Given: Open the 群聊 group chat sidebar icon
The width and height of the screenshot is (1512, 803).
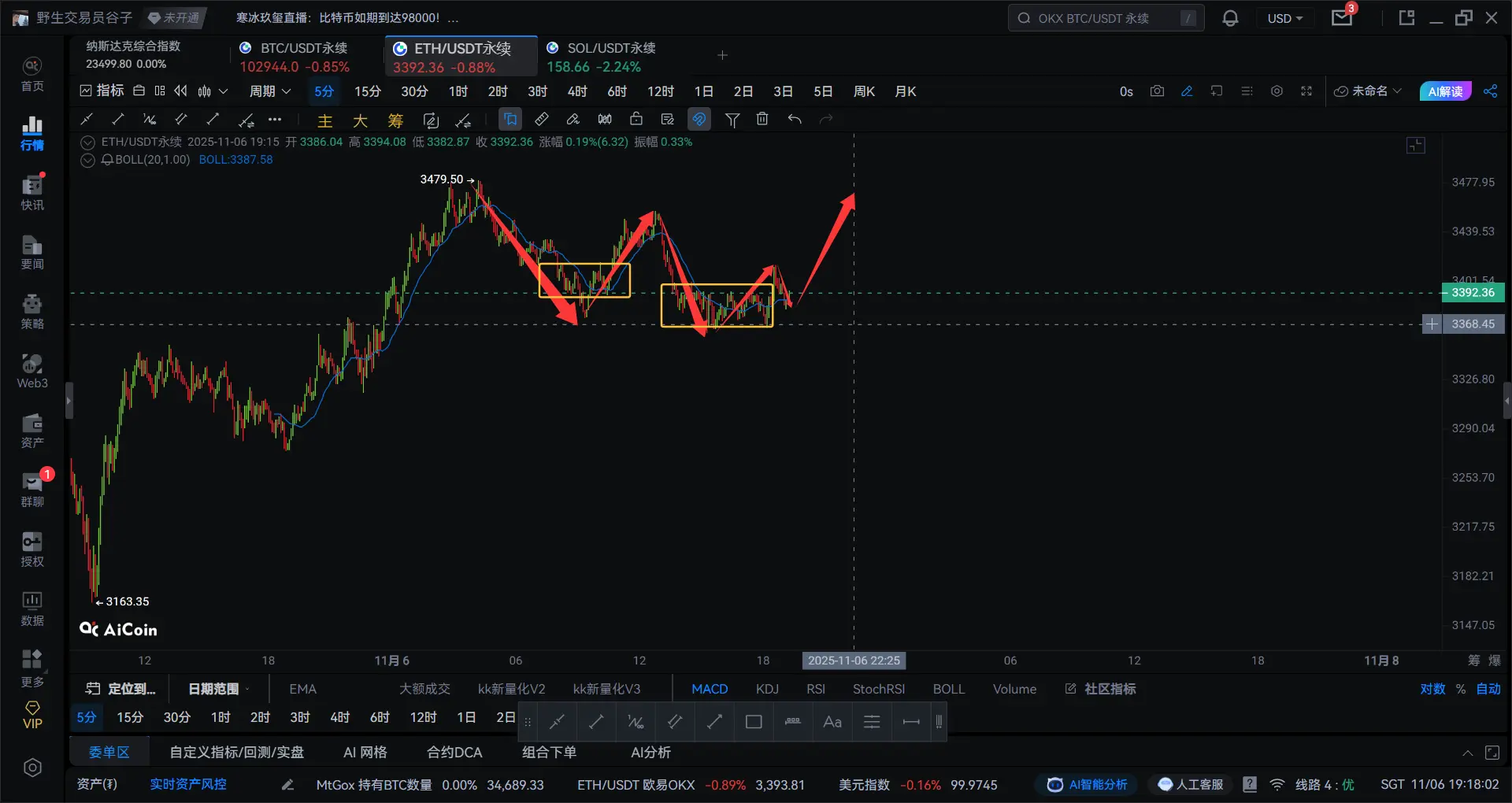Looking at the screenshot, I should coord(32,490).
